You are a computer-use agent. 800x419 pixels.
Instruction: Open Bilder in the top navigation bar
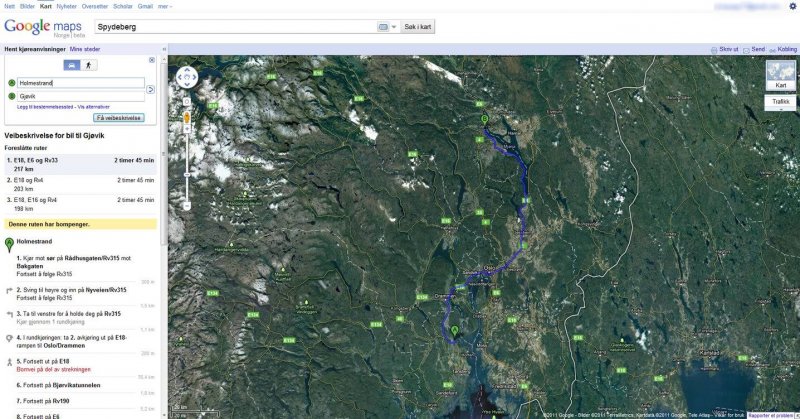27,6
